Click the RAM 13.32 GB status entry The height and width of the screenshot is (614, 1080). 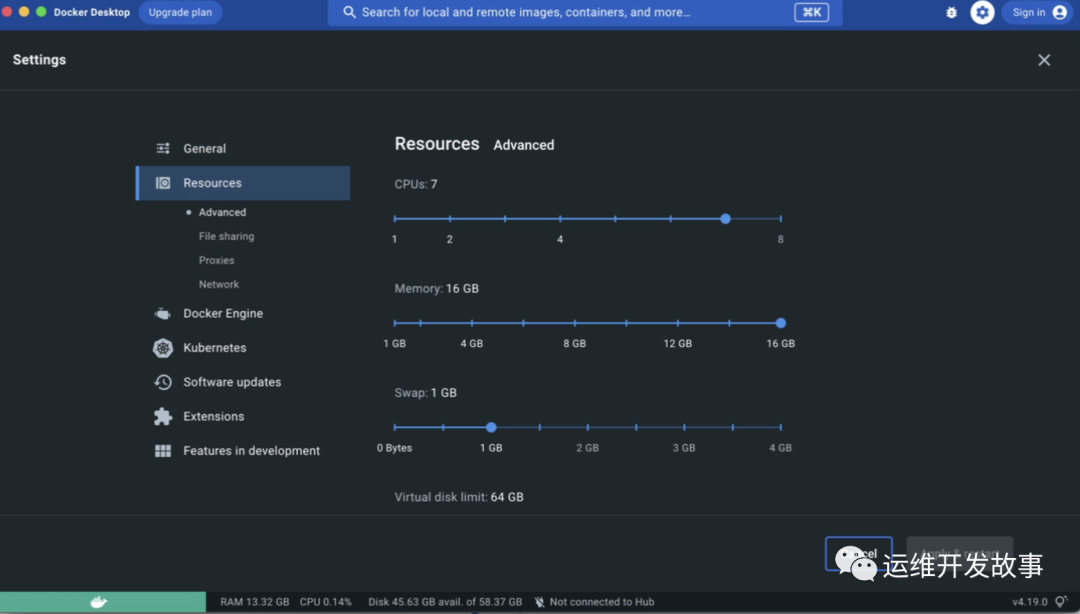[x=255, y=602]
